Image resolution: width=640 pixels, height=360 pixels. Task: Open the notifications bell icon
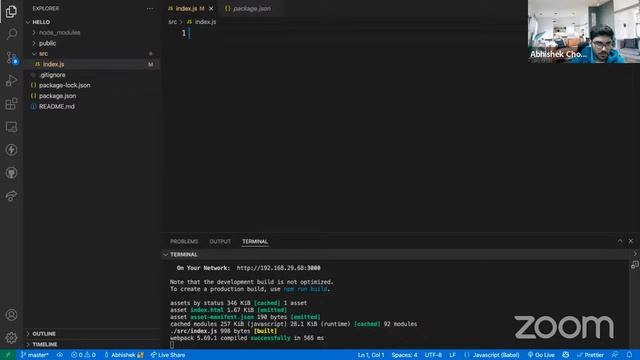(629, 355)
